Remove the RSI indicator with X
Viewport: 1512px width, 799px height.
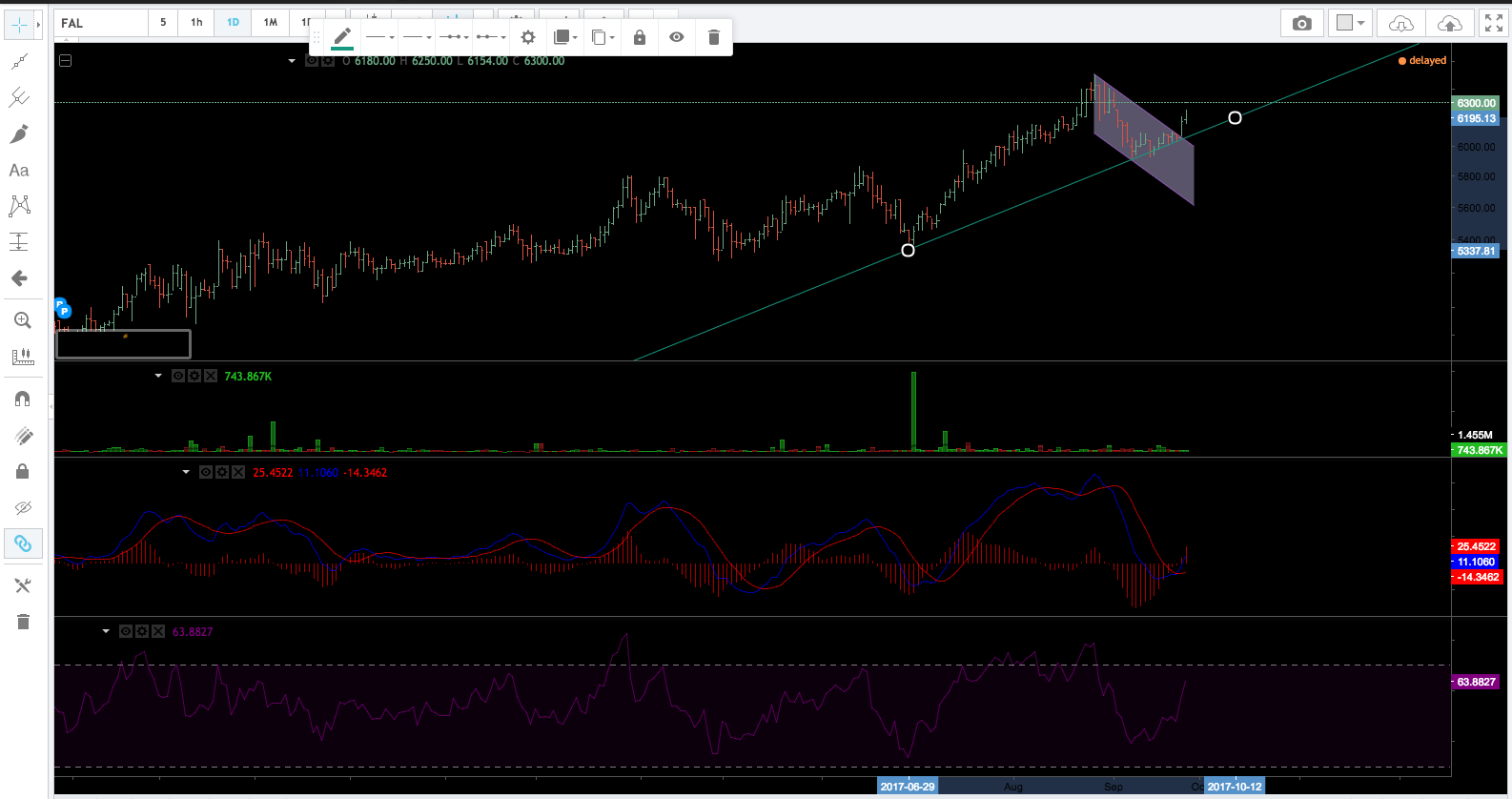coord(158,631)
